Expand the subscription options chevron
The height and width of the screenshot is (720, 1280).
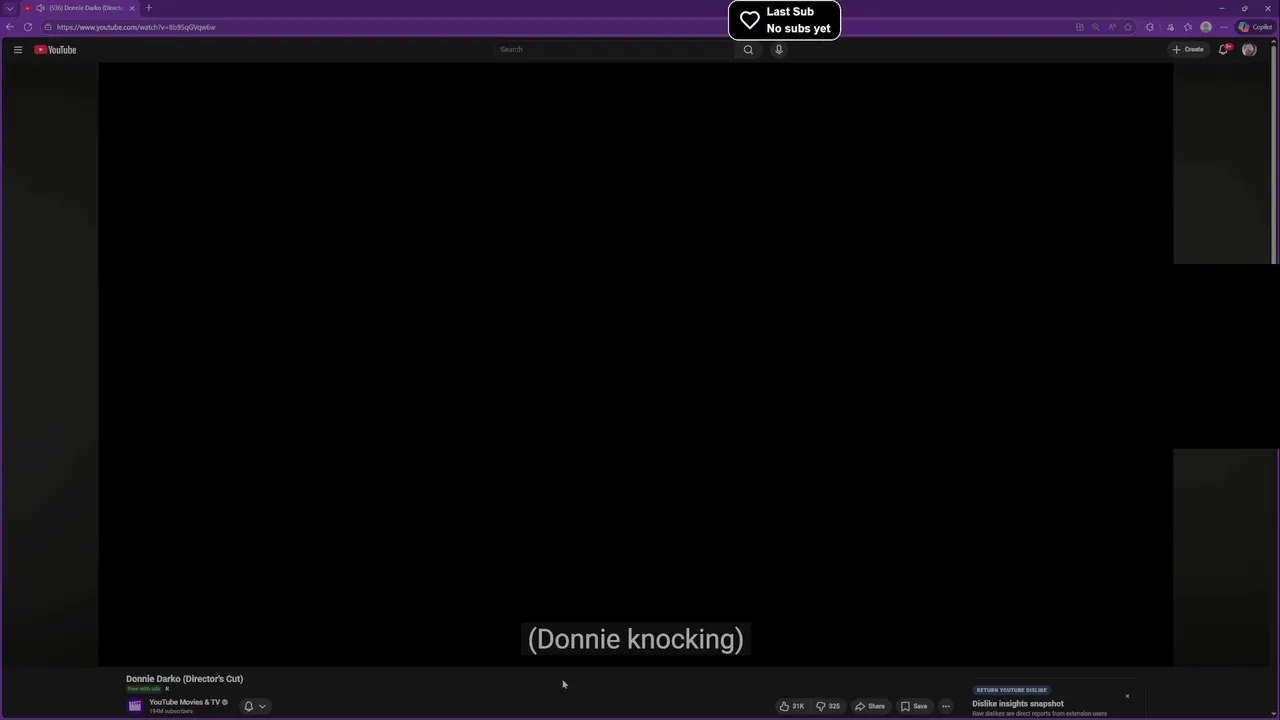pyautogui.click(x=262, y=706)
